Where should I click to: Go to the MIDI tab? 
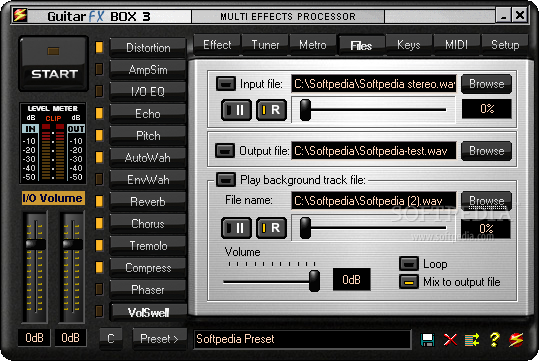pyautogui.click(x=456, y=45)
